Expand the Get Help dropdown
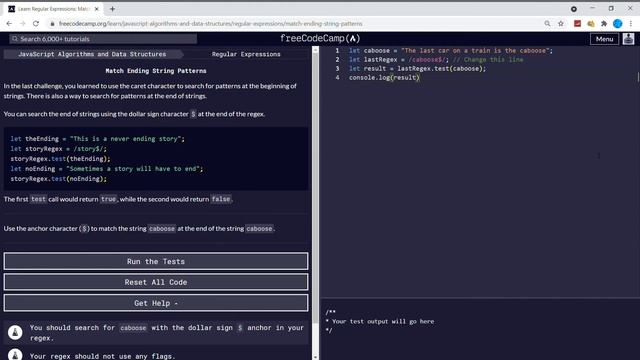Screen dimensions: 640x360 tap(156, 303)
